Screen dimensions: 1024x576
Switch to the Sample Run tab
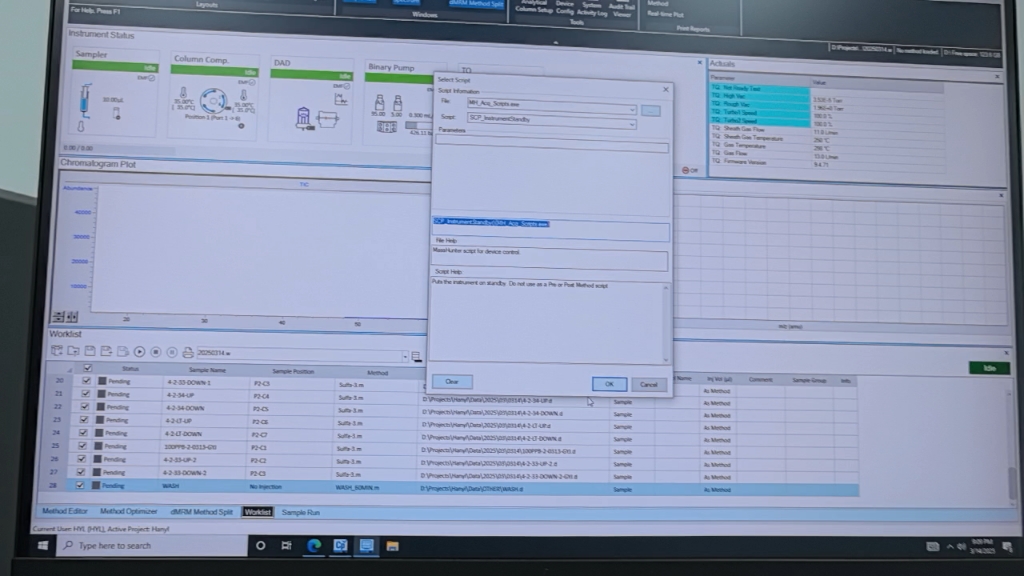[x=300, y=513]
